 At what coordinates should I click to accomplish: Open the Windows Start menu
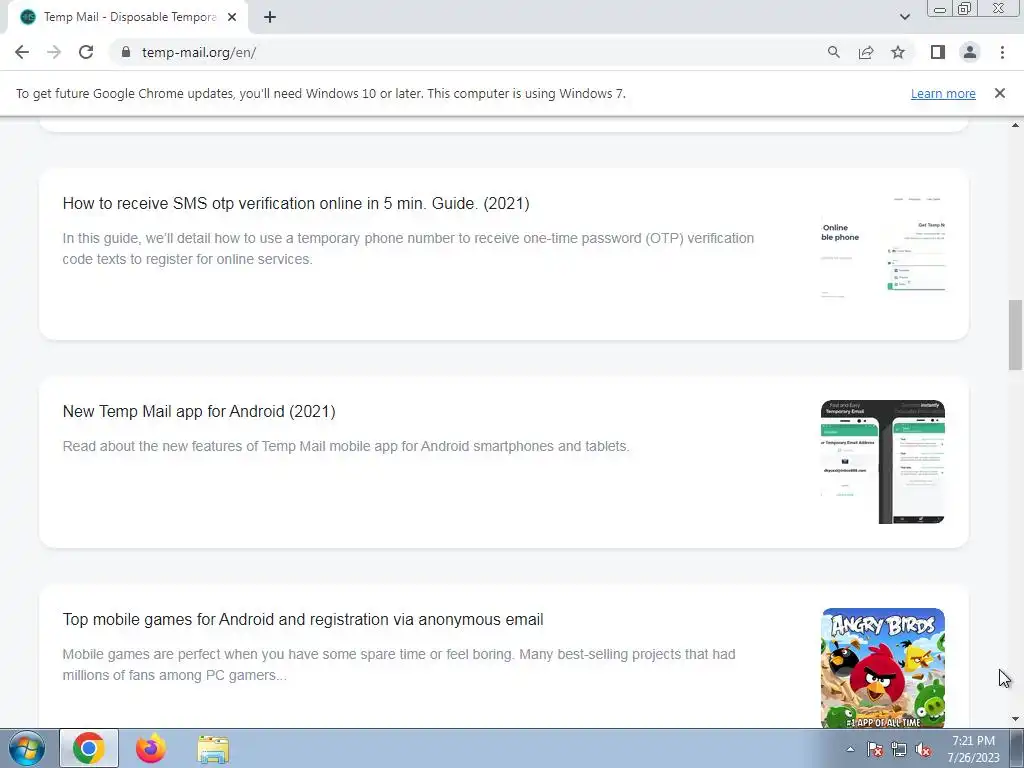27,748
